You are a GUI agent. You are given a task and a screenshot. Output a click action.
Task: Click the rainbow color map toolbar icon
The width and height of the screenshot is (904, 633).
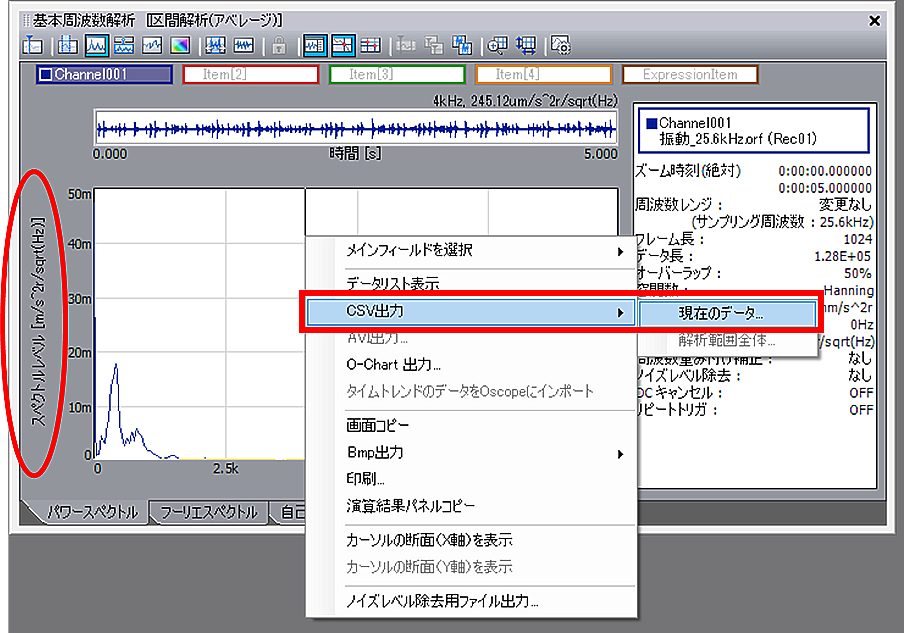[x=180, y=45]
